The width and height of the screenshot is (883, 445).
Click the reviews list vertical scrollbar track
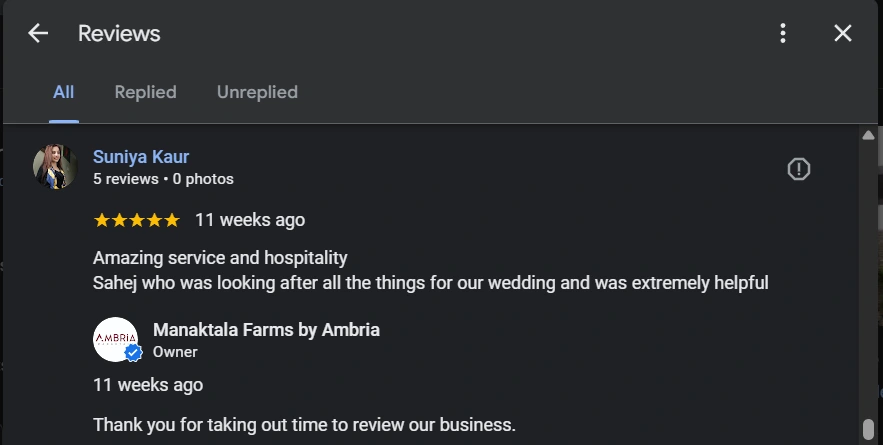click(x=868, y=280)
